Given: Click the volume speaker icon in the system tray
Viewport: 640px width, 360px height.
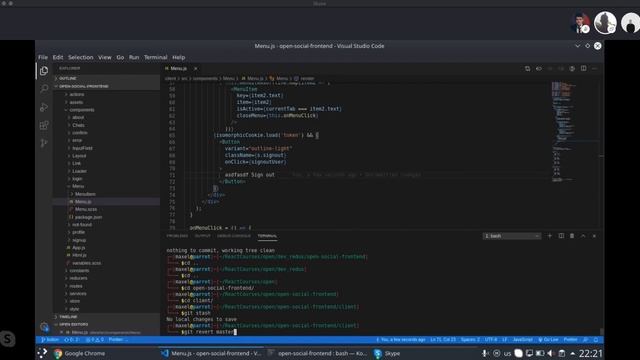Looking at the screenshot, I should (550, 353).
